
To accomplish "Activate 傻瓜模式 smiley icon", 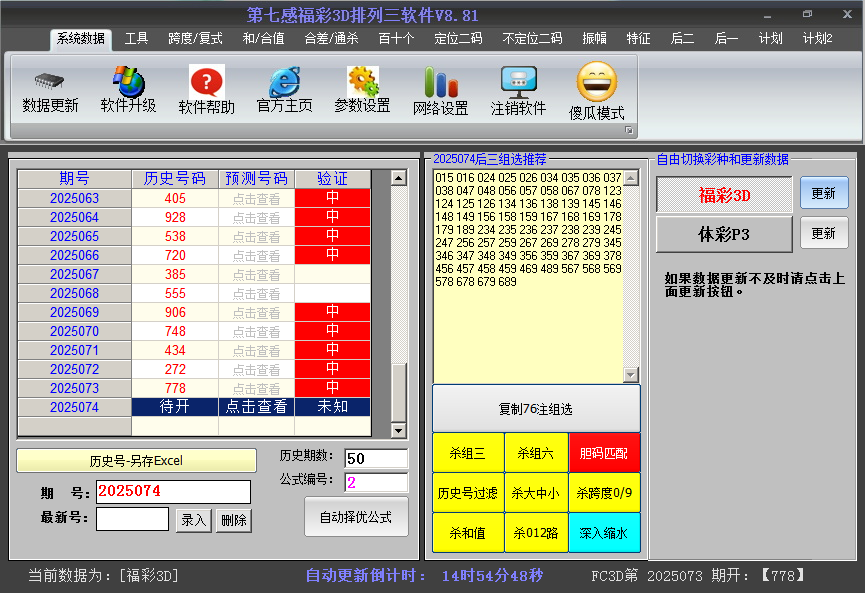I will (x=597, y=82).
